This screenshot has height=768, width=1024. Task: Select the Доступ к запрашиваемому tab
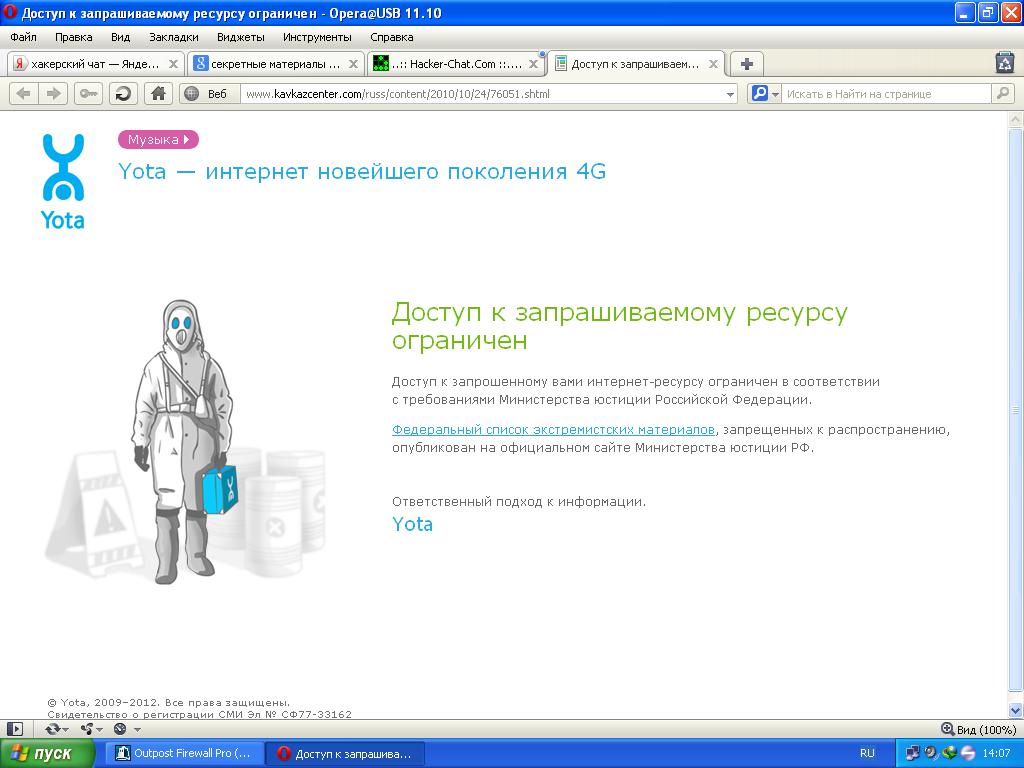coord(635,64)
